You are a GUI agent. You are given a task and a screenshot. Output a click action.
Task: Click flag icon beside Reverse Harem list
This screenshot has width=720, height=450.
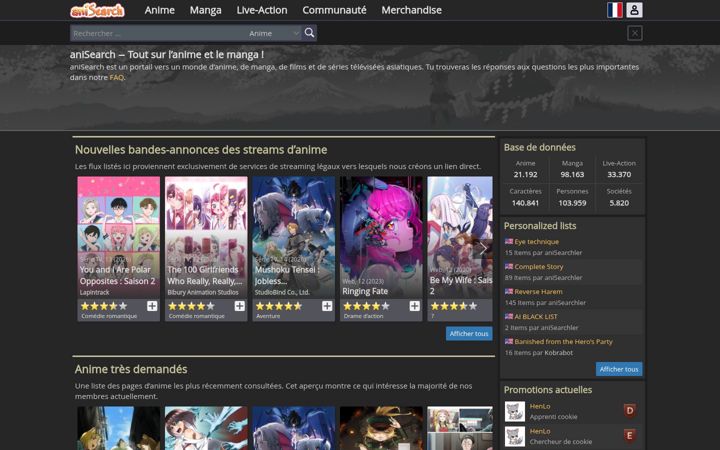pyautogui.click(x=509, y=292)
